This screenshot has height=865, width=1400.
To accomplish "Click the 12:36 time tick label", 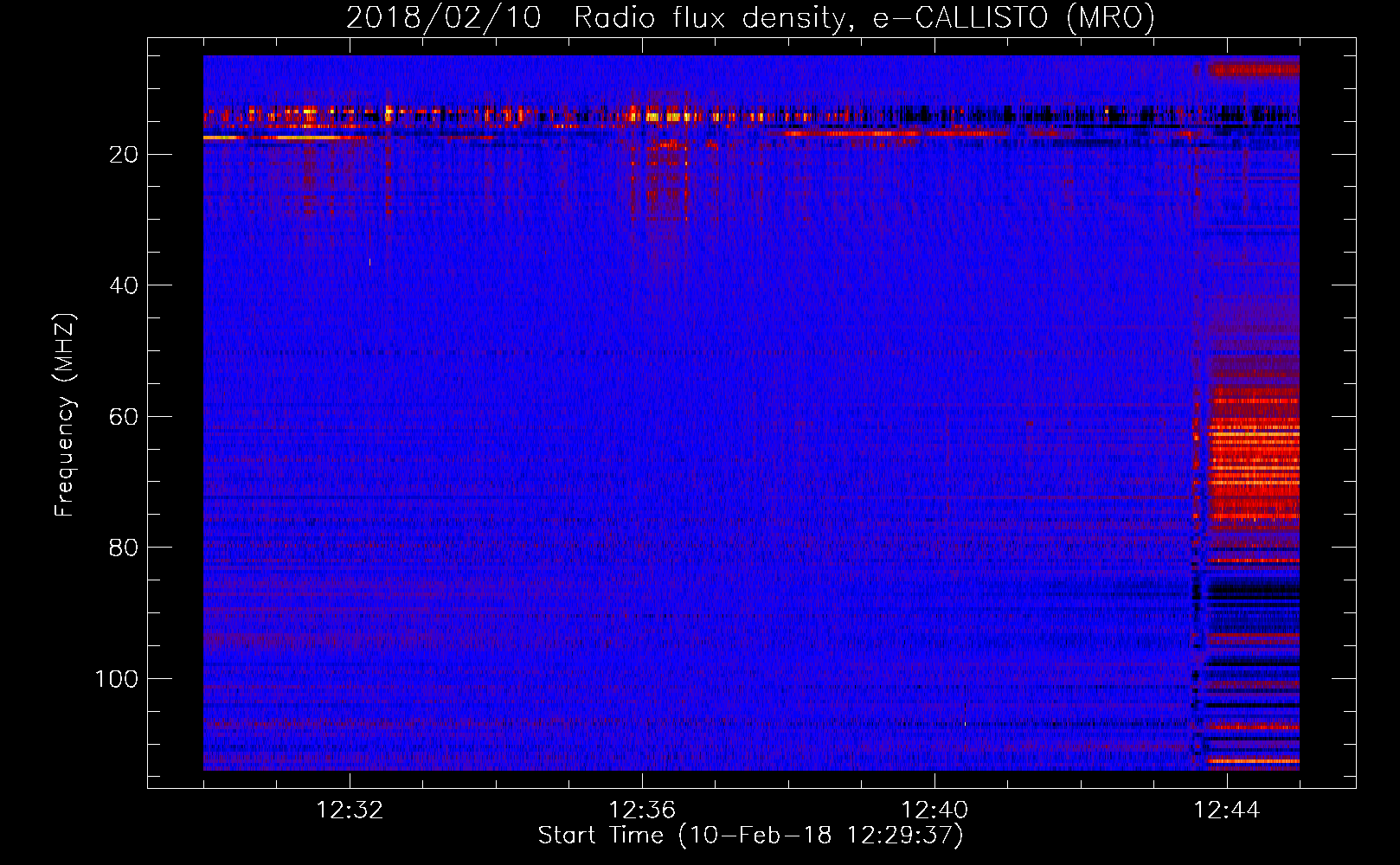I will point(642,811).
